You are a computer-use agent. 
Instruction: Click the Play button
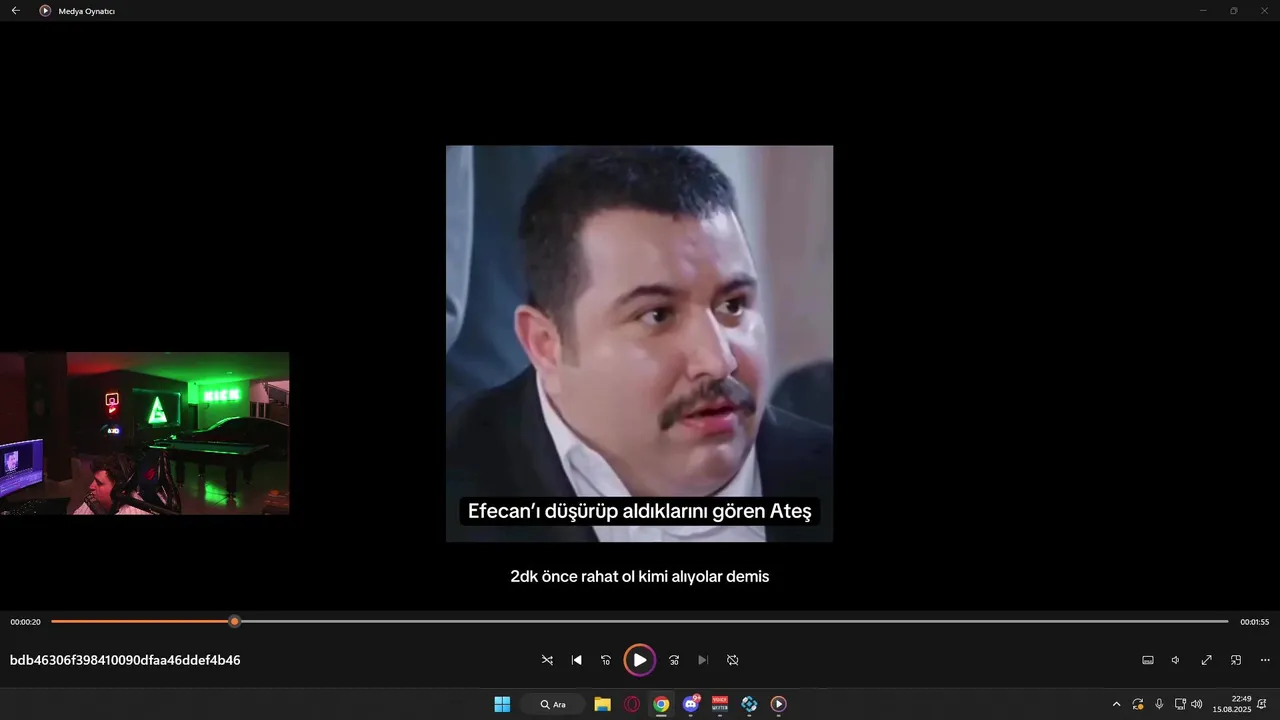(x=640, y=660)
